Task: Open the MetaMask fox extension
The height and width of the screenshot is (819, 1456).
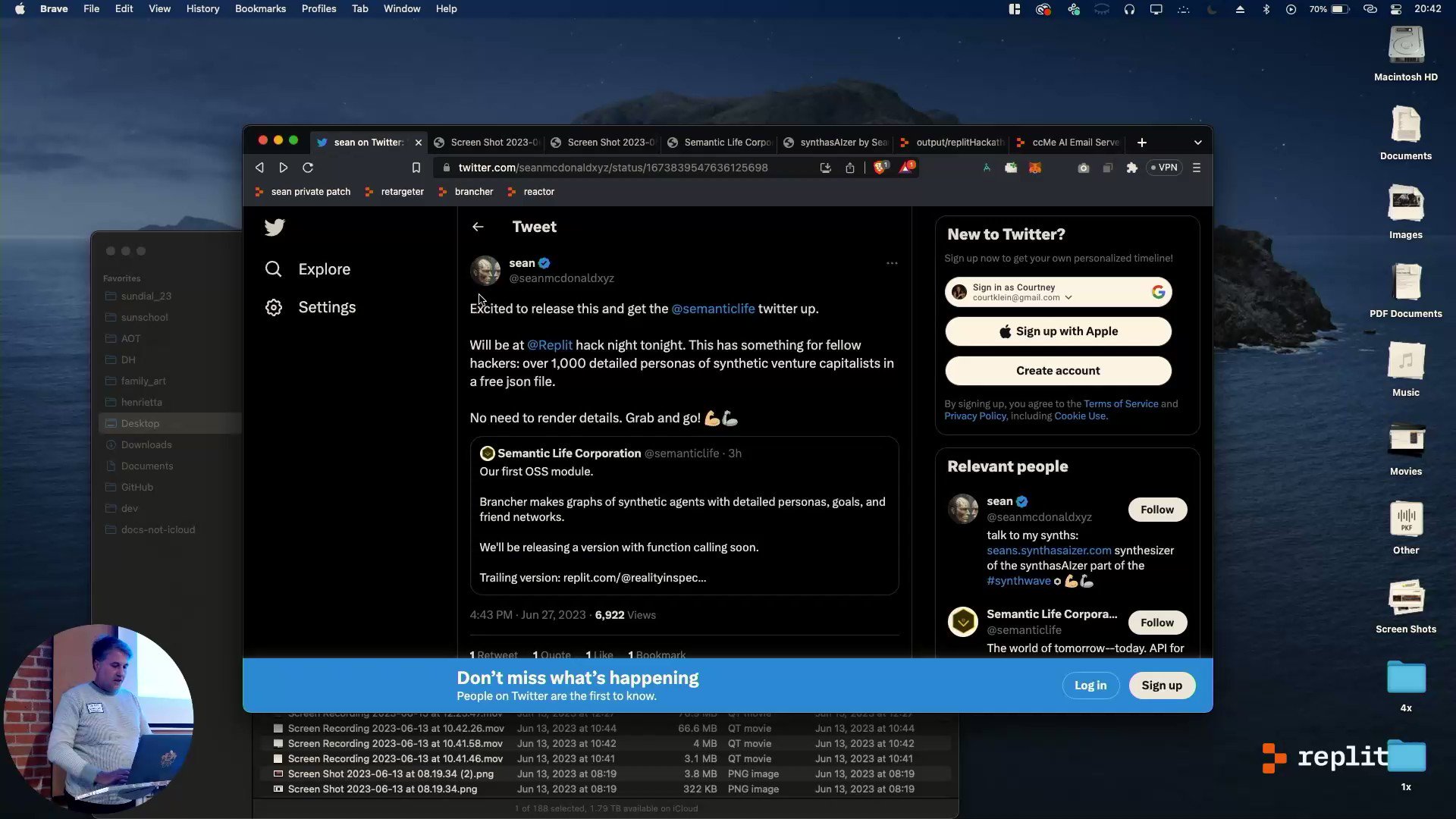Action: click(1035, 168)
